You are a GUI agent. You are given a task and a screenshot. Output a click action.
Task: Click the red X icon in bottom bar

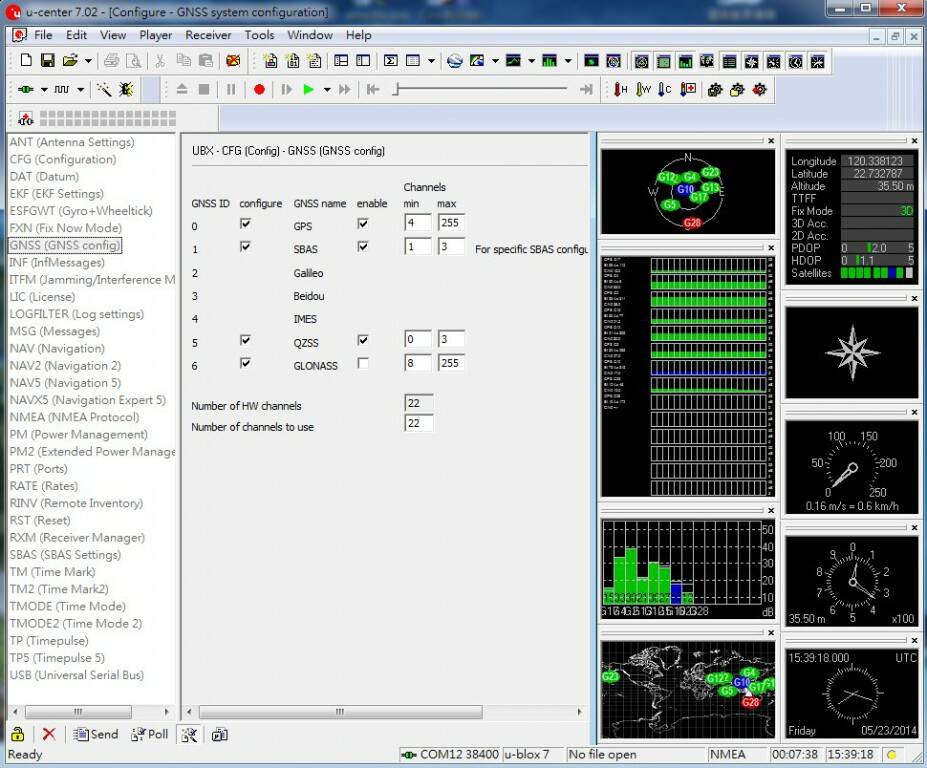(48, 735)
